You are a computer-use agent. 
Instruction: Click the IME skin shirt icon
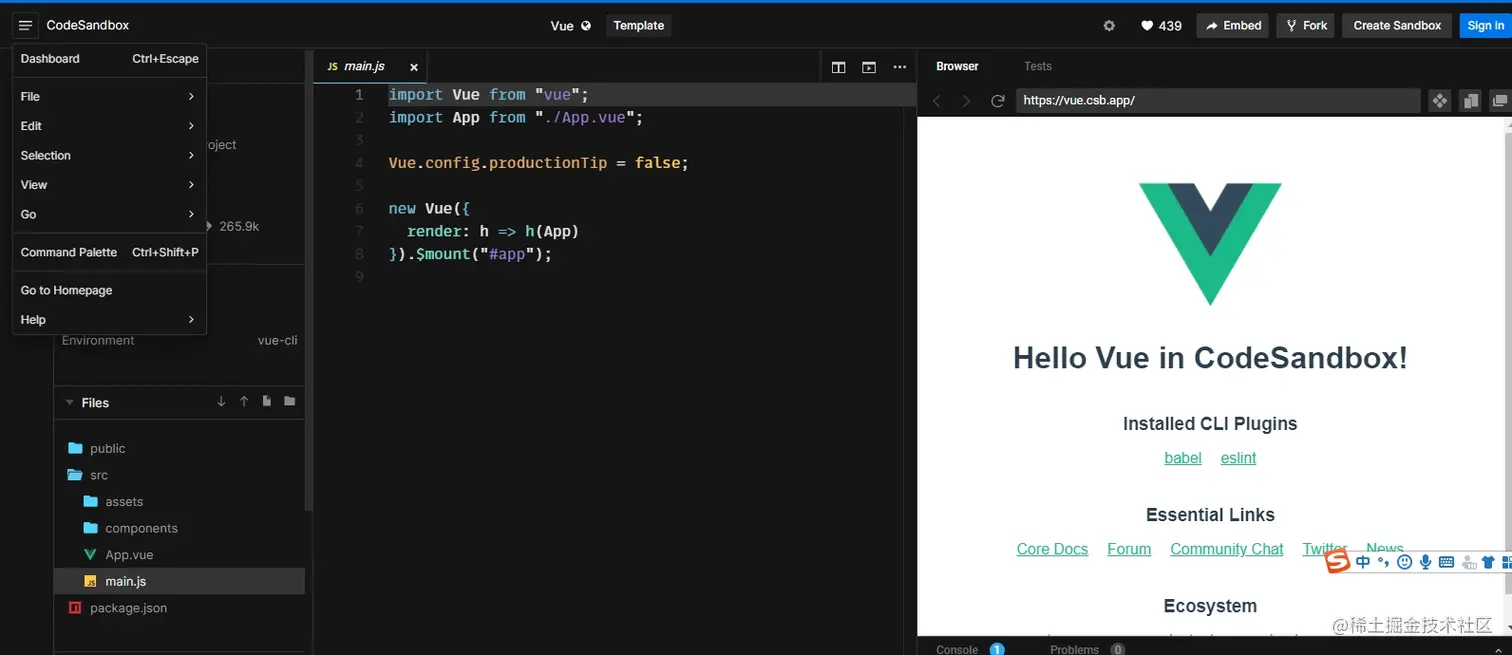pos(1488,563)
